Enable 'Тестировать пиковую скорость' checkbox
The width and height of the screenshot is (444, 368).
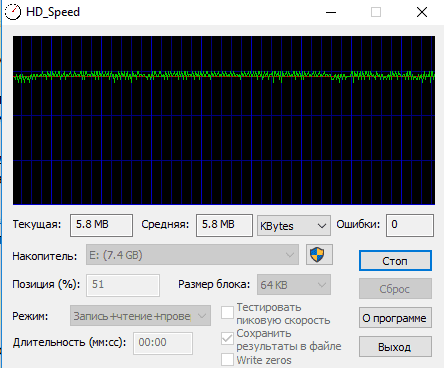(227, 313)
